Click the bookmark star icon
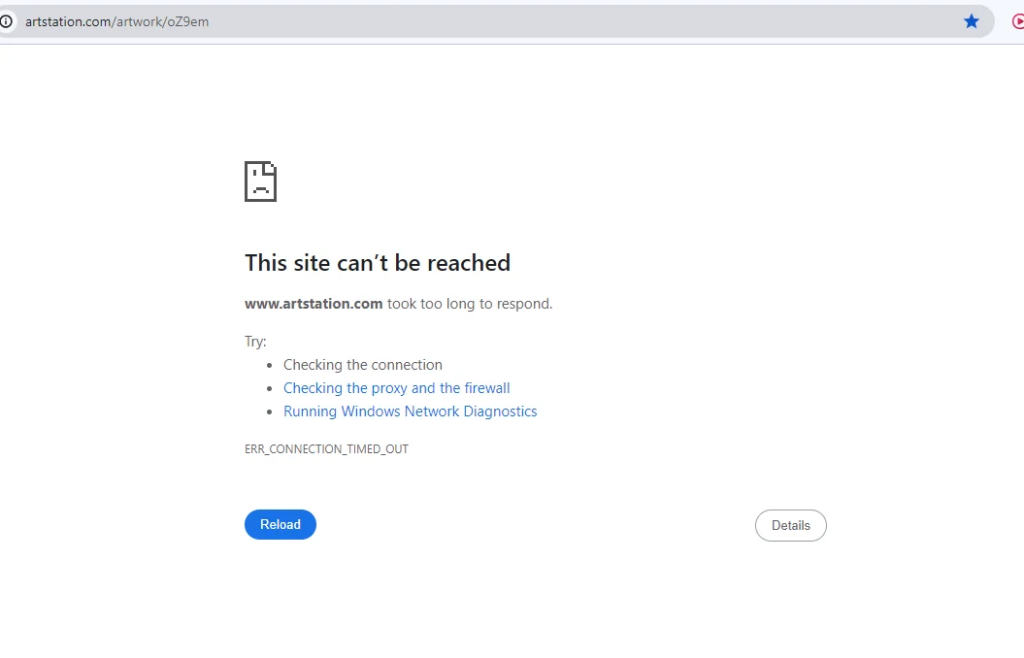1024x658 pixels. (971, 22)
